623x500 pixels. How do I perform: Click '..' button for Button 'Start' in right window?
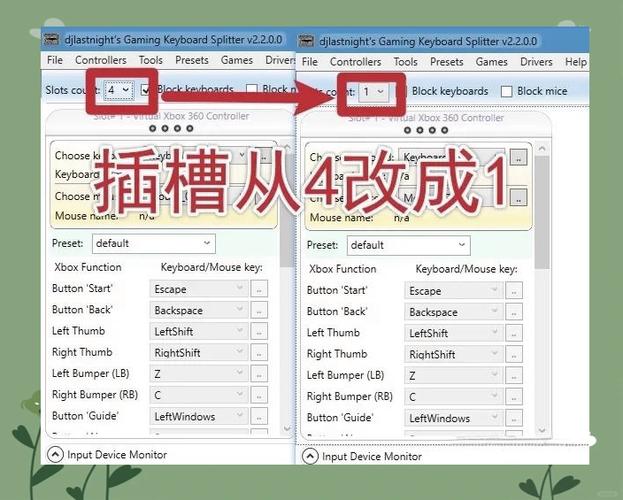514,291
